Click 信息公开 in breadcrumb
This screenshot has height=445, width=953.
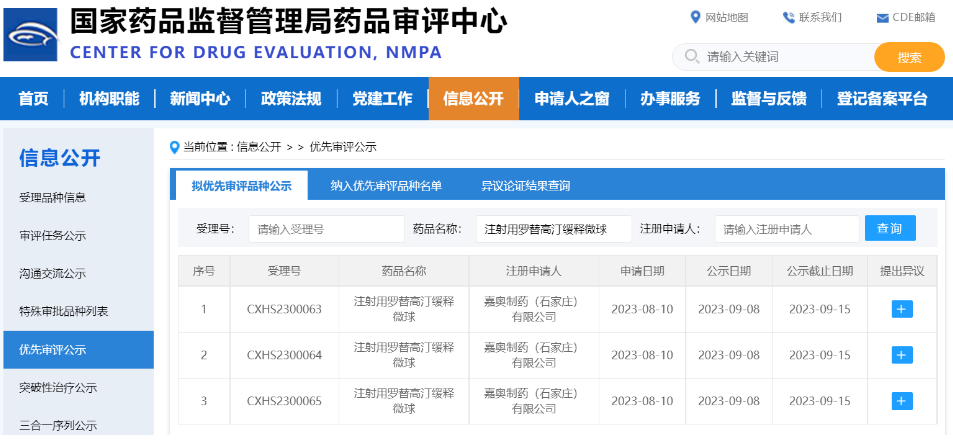tap(259, 147)
